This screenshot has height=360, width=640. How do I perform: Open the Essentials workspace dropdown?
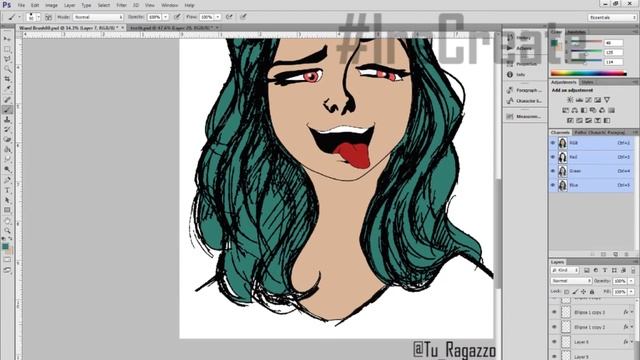click(611, 18)
